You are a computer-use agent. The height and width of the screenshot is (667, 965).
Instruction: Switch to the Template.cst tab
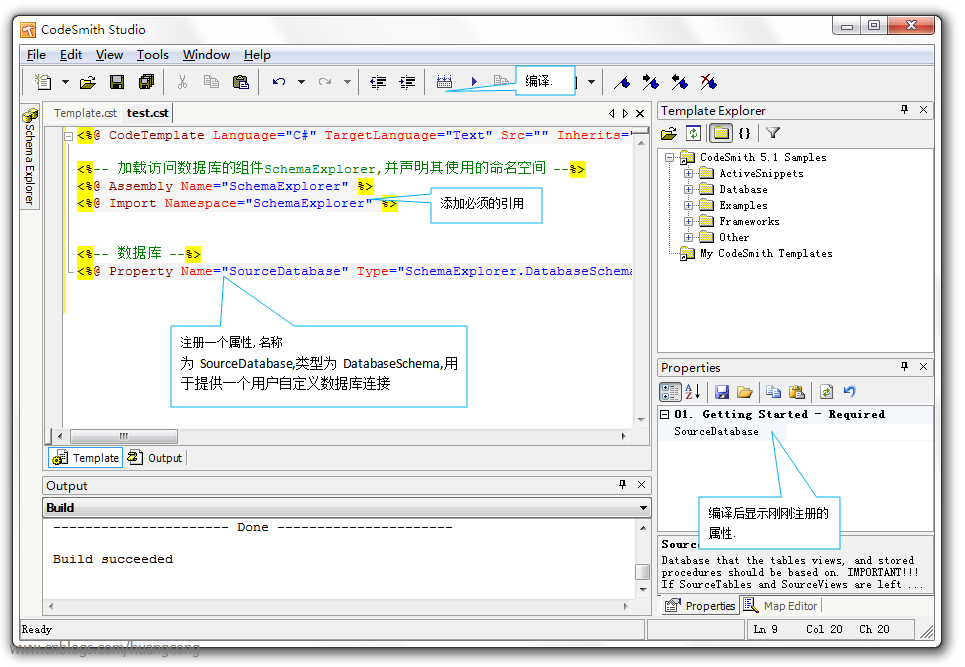[x=85, y=113]
